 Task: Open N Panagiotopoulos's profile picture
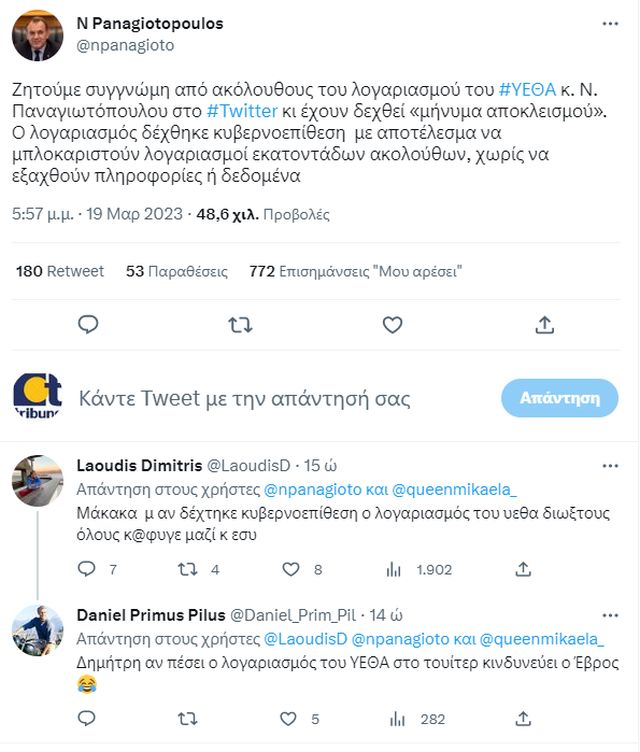(37, 36)
